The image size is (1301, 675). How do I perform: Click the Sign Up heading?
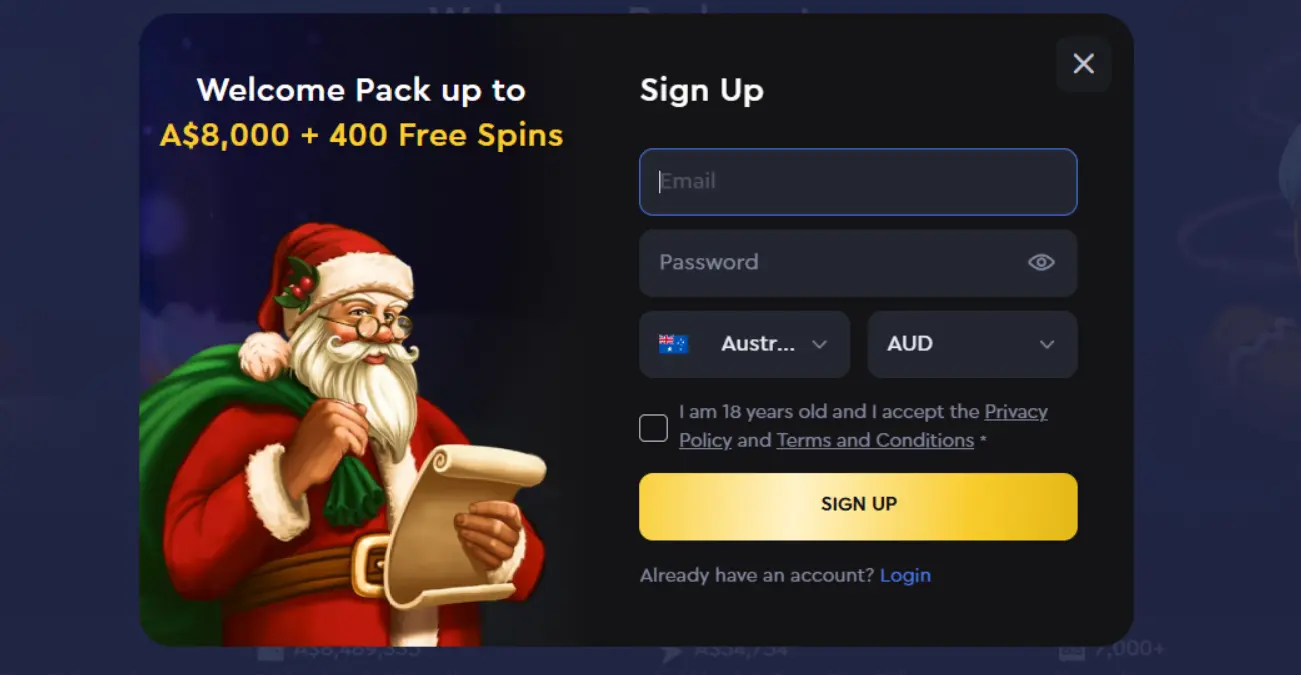click(x=701, y=90)
